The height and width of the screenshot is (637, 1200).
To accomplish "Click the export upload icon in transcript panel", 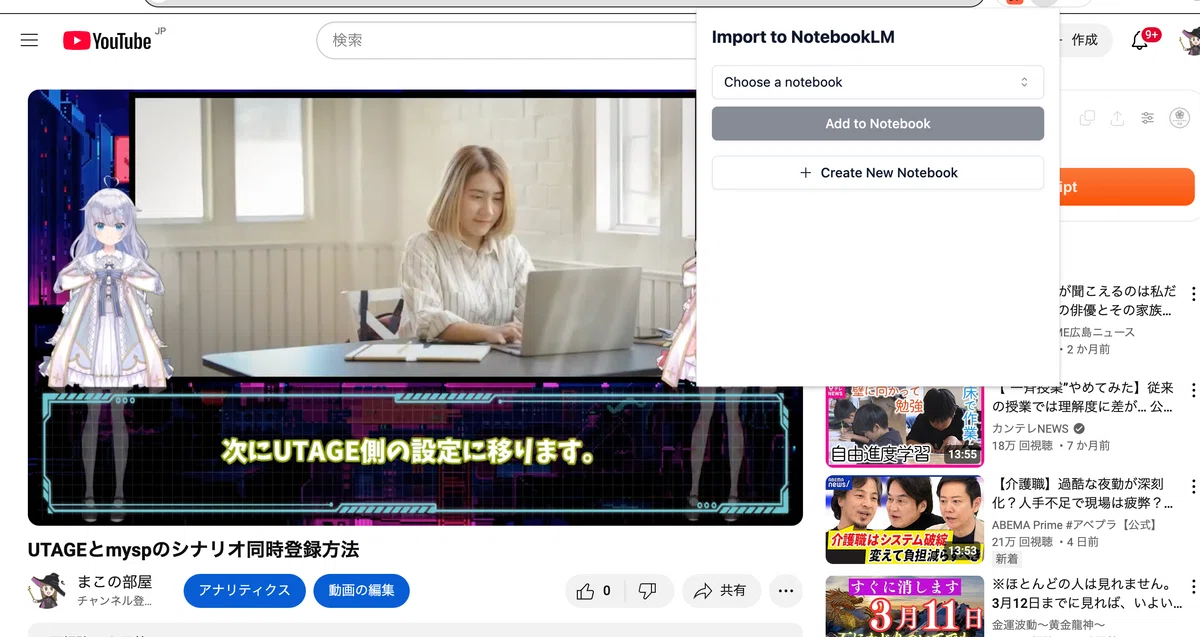I will point(1117,118).
